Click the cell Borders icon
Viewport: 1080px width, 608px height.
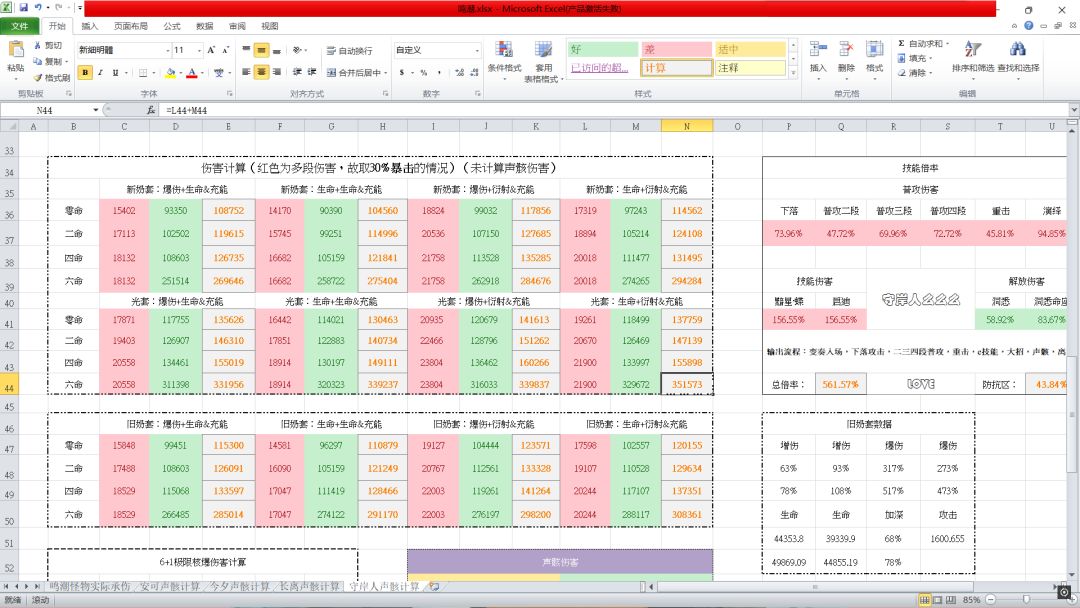pyautogui.click(x=143, y=72)
